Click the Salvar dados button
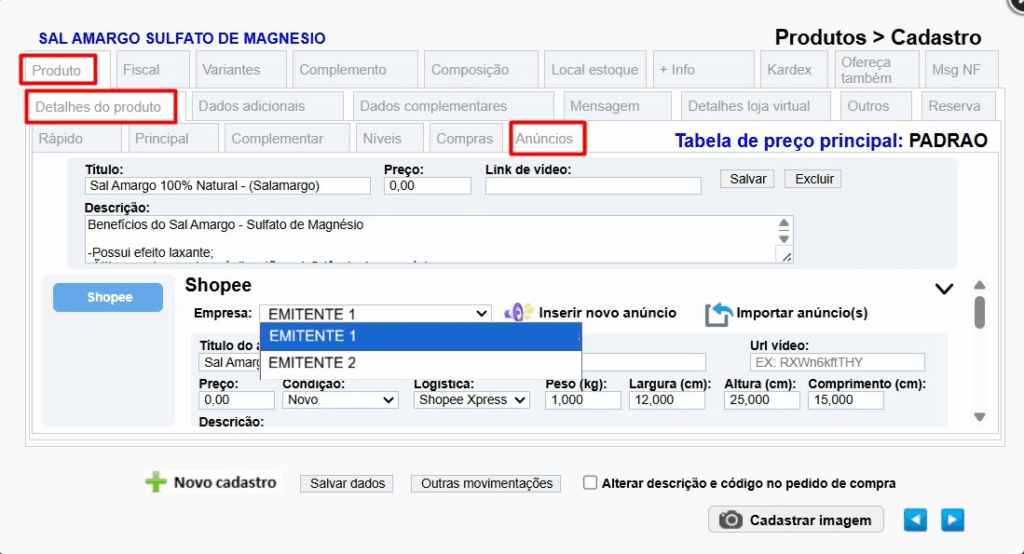 pyautogui.click(x=347, y=483)
